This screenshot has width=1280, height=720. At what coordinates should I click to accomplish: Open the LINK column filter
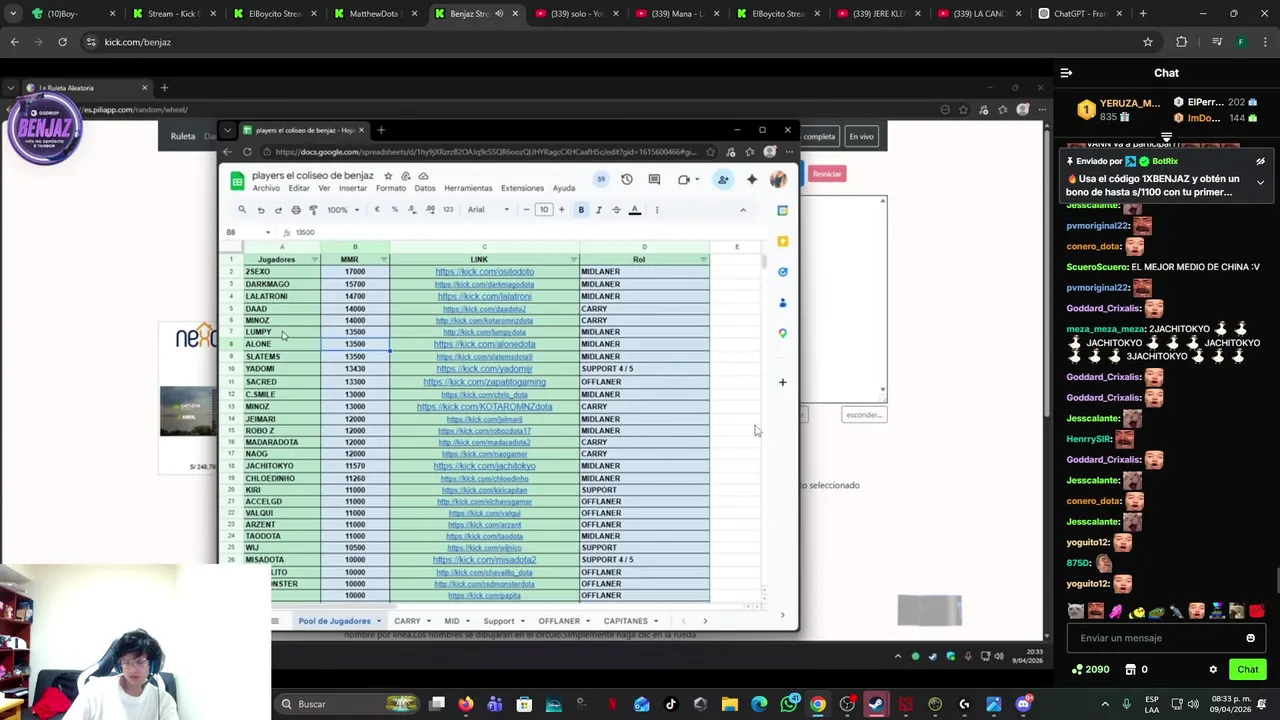tap(574, 260)
